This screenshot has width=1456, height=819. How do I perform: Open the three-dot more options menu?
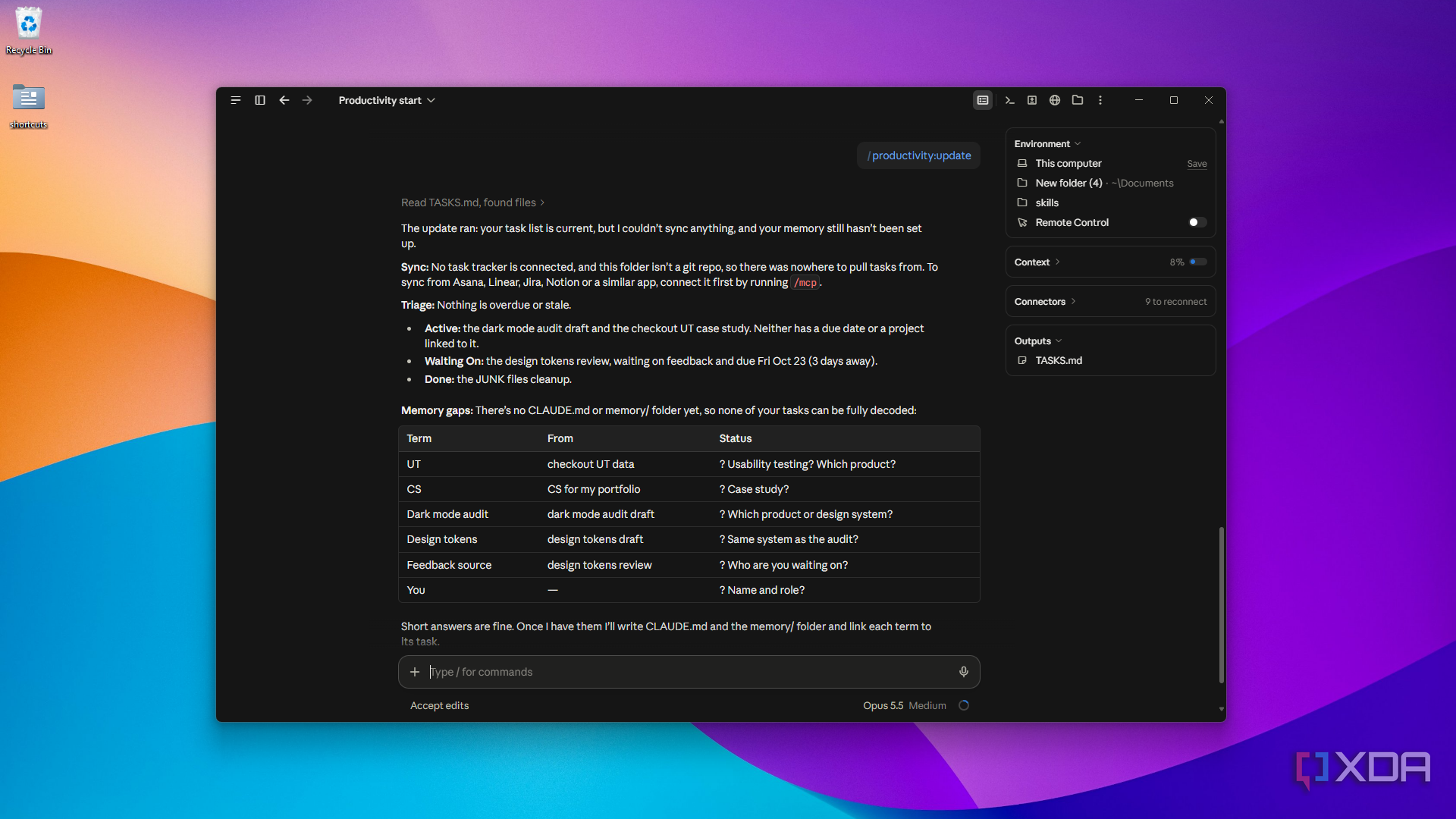1100,100
